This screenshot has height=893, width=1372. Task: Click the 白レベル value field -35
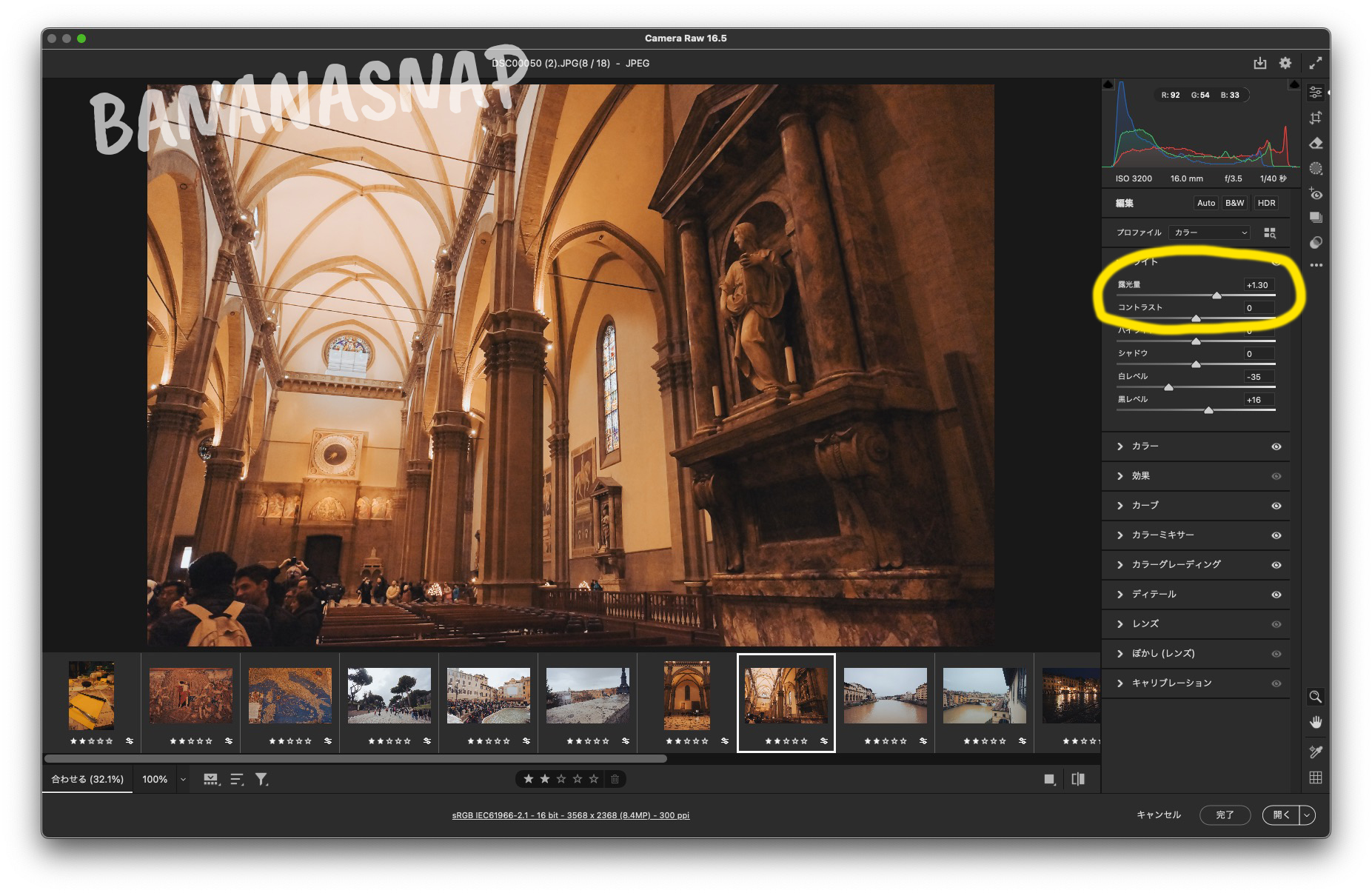1258,377
